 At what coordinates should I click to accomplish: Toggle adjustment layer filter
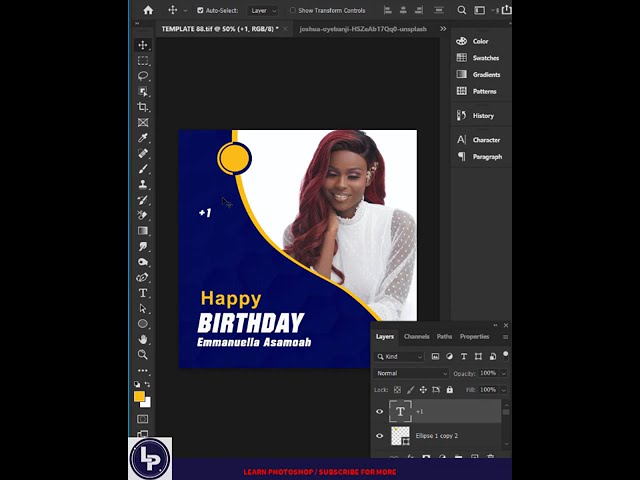click(449, 356)
